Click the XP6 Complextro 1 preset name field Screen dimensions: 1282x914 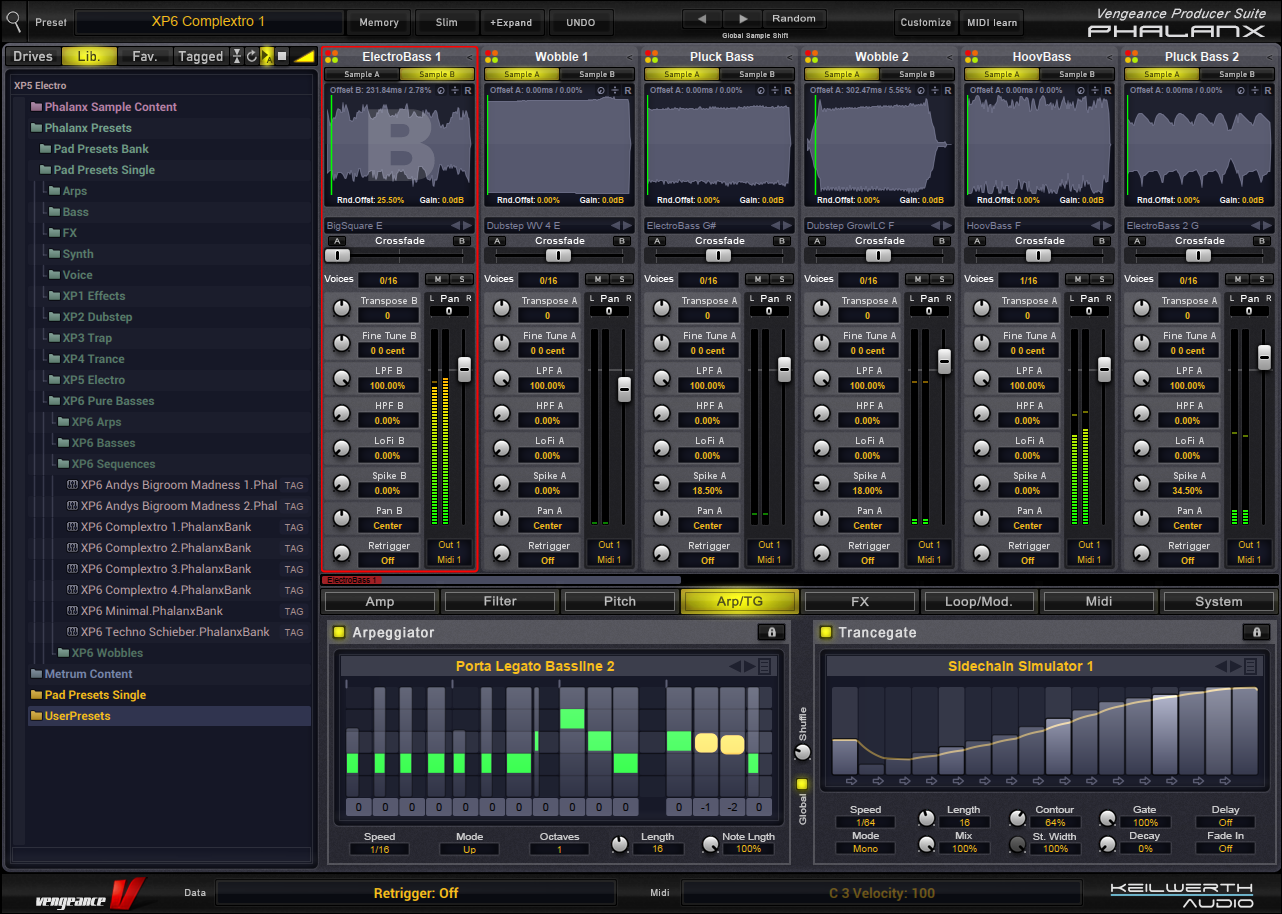tap(208, 22)
